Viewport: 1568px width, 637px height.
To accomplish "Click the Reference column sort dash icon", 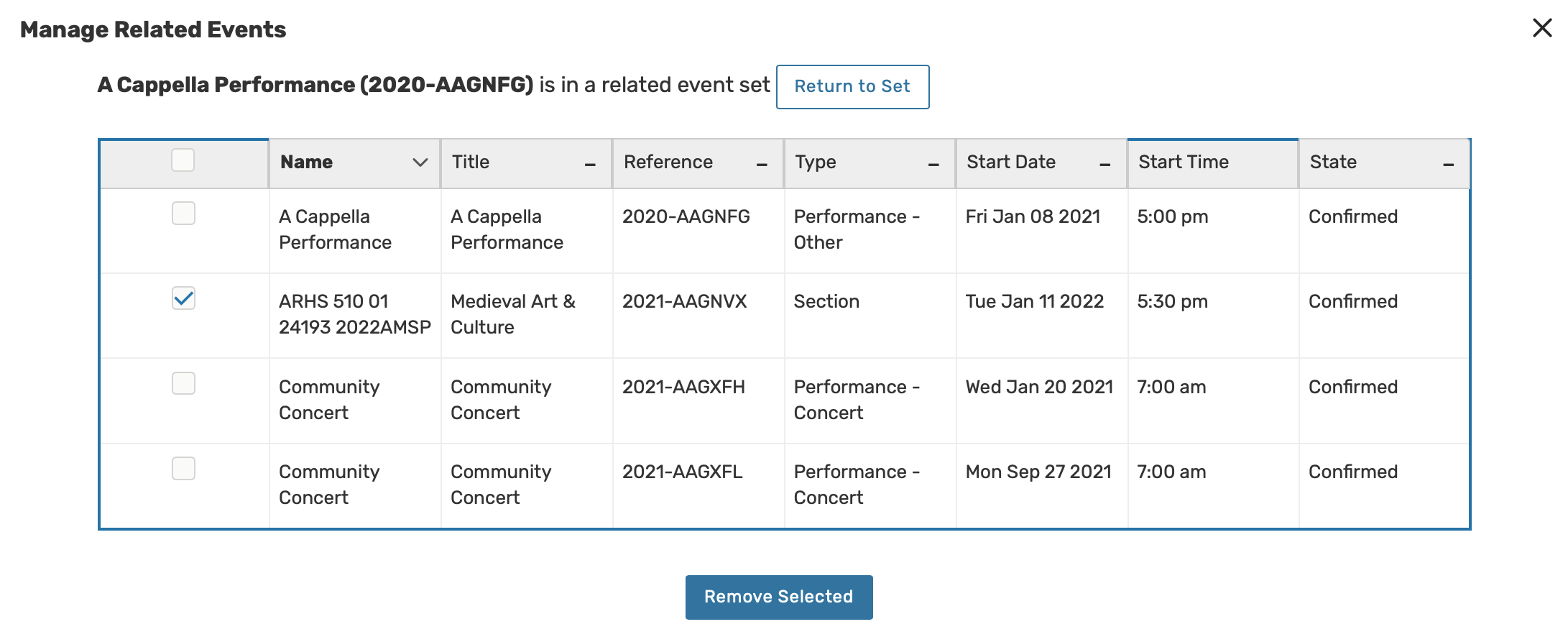I will click(762, 165).
